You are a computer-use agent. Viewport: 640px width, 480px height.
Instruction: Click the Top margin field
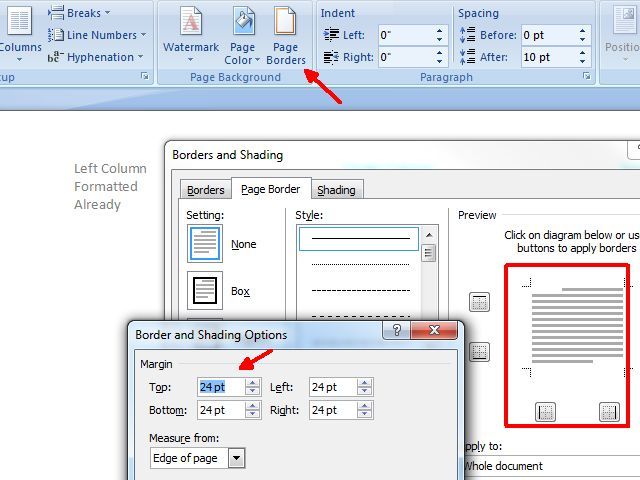pos(221,387)
